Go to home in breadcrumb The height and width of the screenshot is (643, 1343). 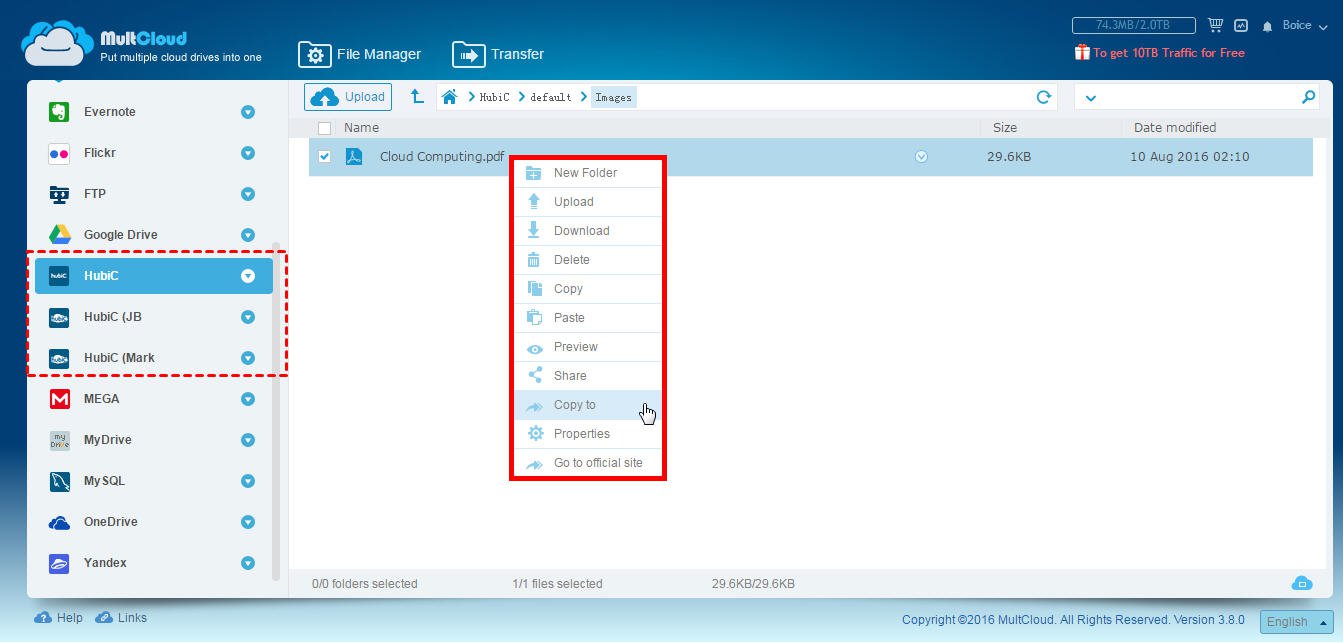(450, 97)
